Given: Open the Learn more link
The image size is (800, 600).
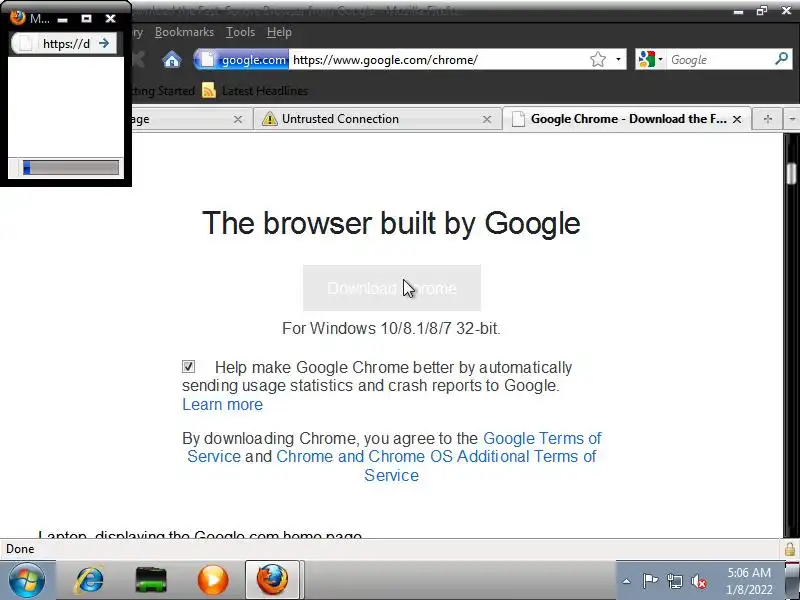Looking at the screenshot, I should 222,405.
